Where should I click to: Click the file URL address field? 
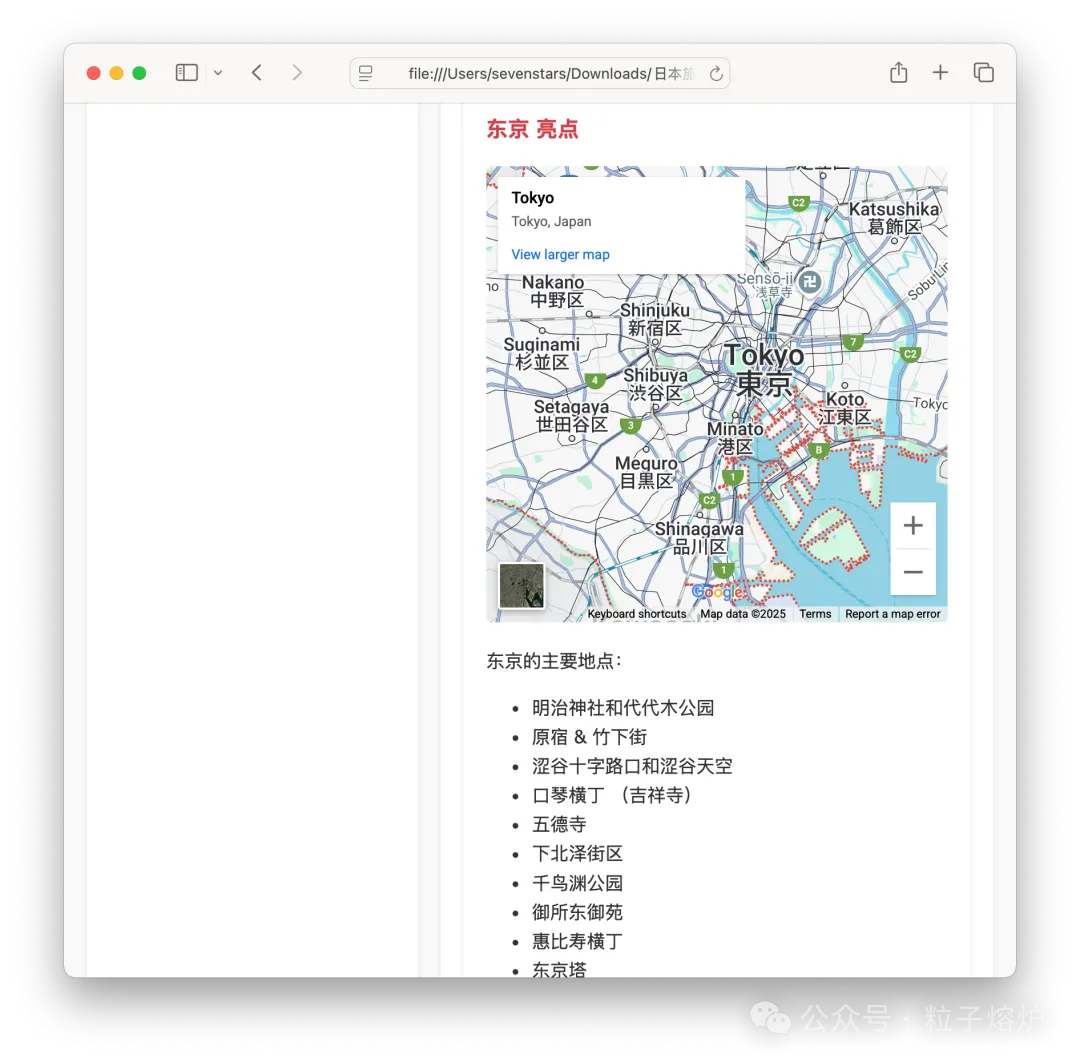[540, 73]
